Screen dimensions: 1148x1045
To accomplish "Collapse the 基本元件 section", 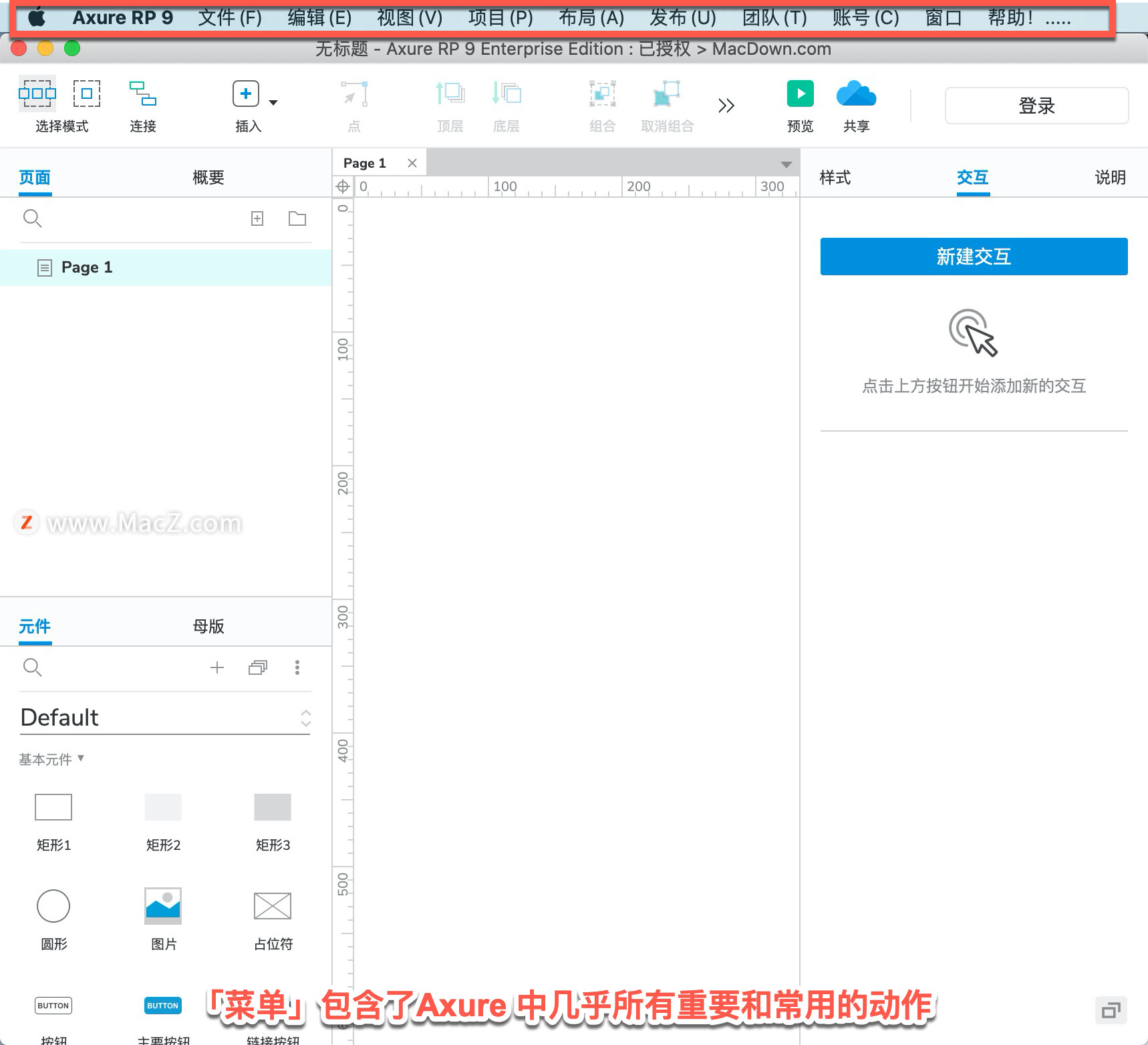I will tap(51, 759).
